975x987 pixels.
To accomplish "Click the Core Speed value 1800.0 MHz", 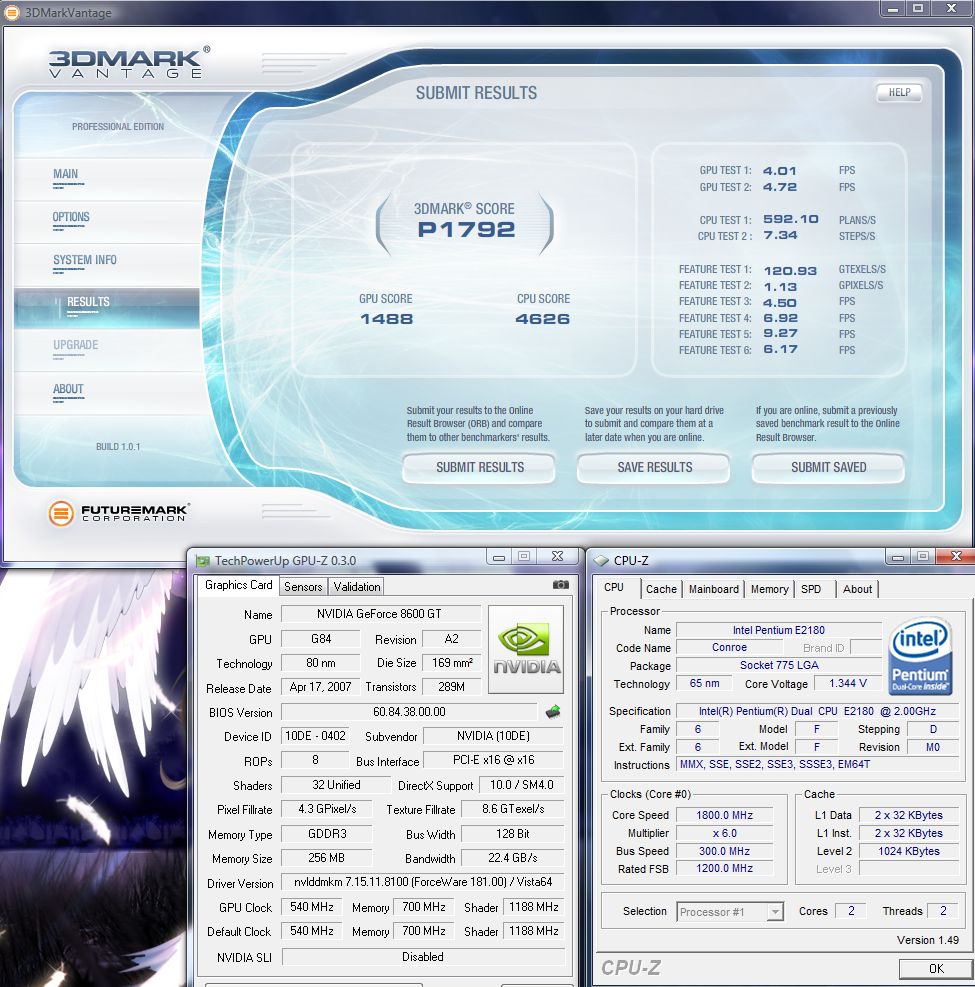I will (x=724, y=815).
